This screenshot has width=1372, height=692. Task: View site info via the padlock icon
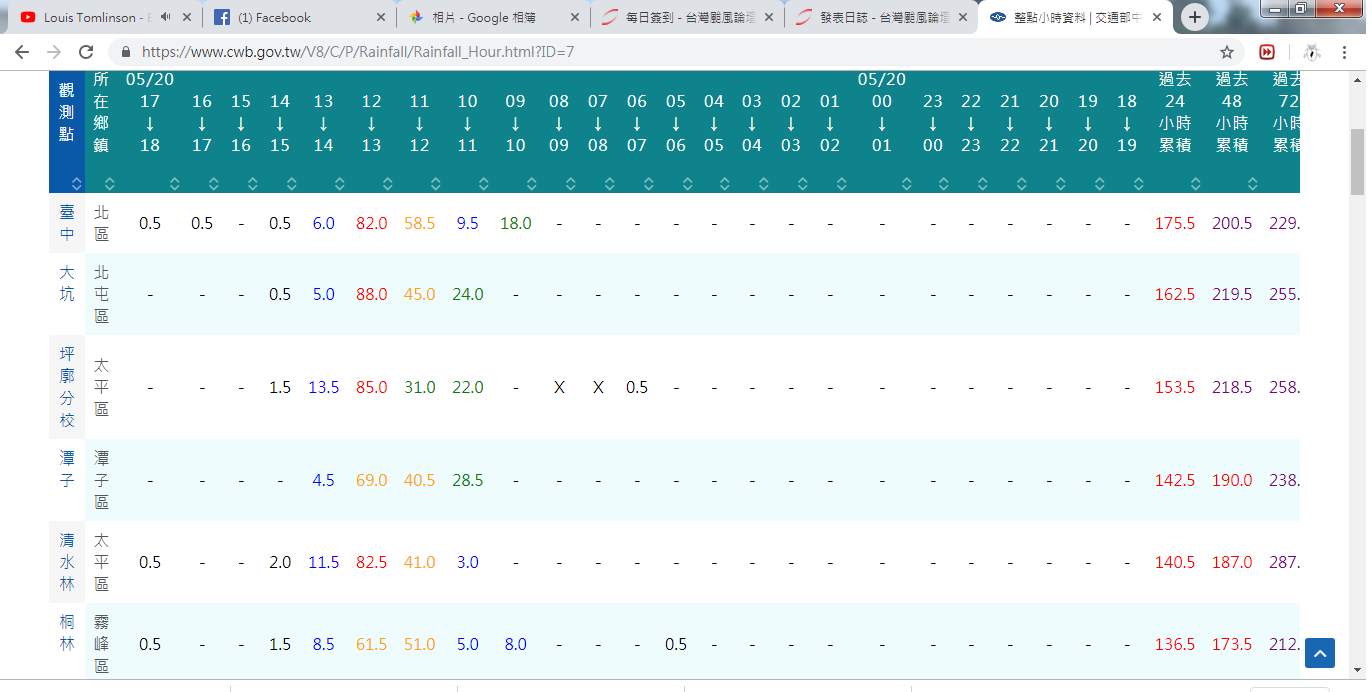(126, 52)
